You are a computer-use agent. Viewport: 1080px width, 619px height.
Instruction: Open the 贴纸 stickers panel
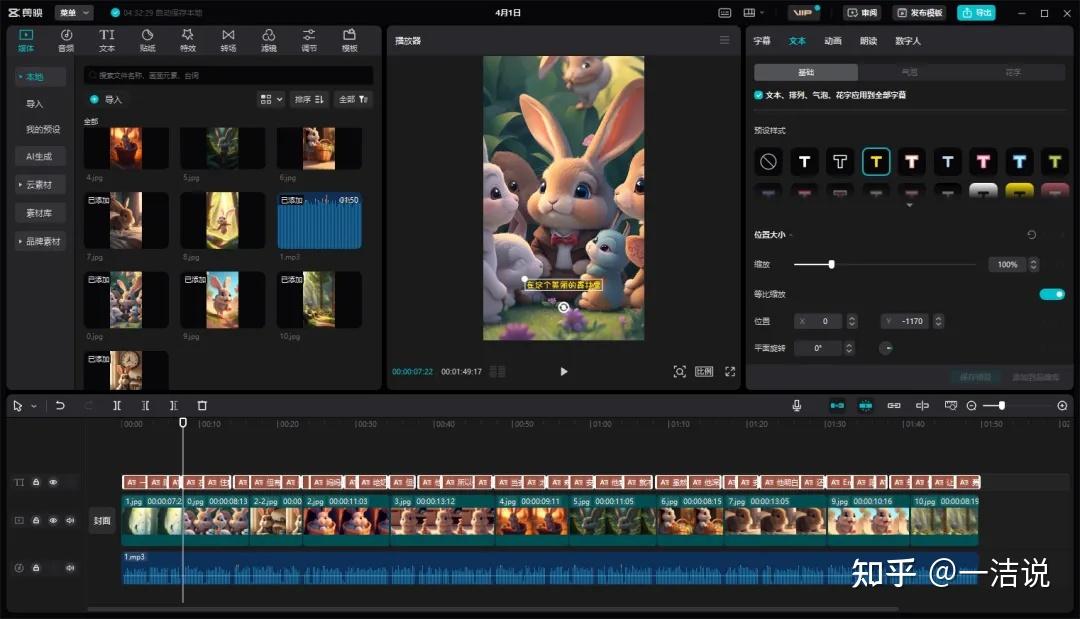pos(147,40)
